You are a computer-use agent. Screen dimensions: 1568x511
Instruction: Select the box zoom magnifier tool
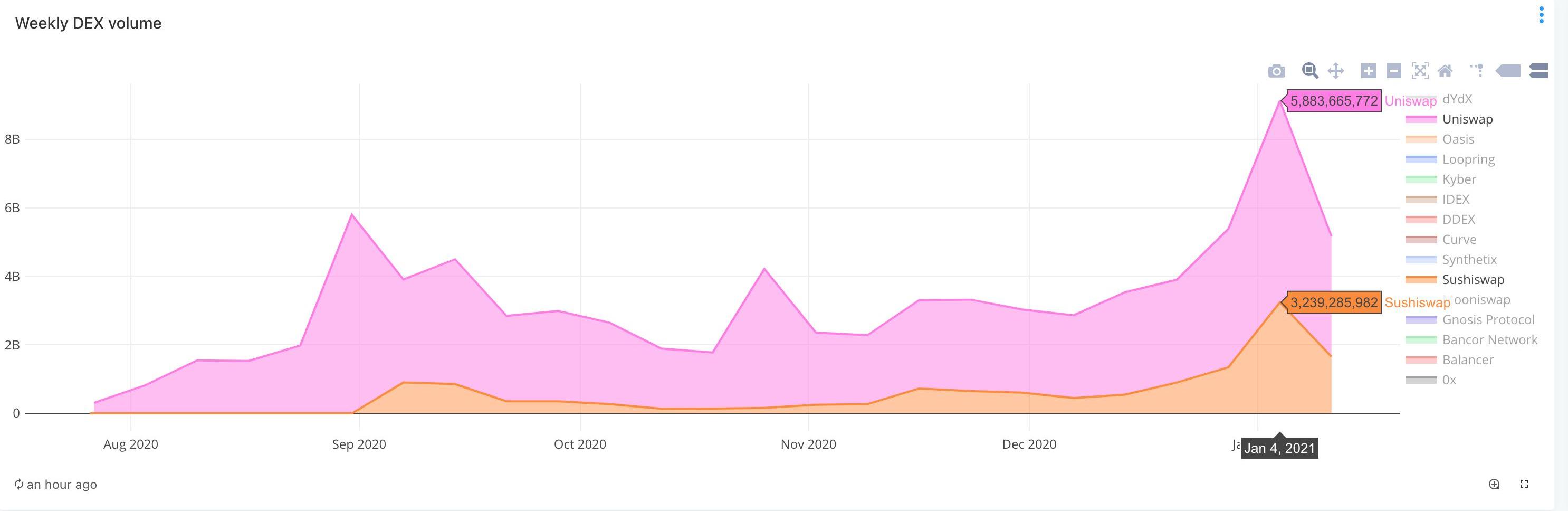pyautogui.click(x=1310, y=71)
